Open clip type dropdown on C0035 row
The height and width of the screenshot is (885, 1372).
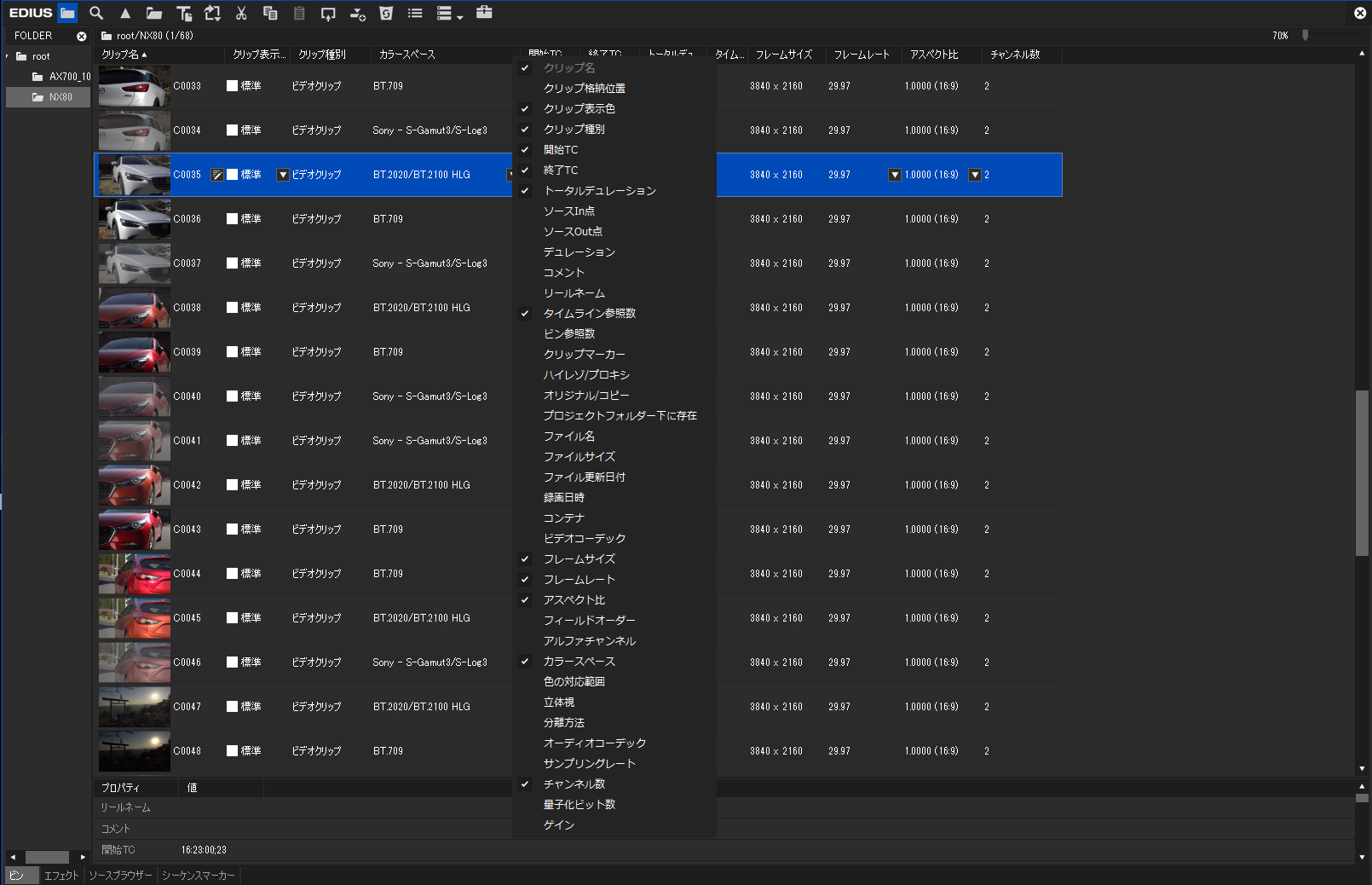pos(283,175)
